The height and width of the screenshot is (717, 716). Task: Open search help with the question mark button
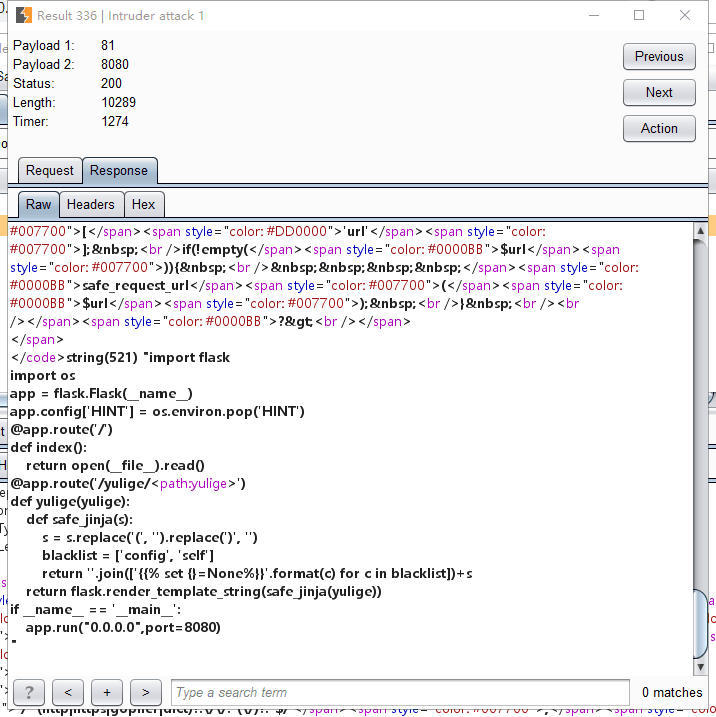(x=29, y=692)
